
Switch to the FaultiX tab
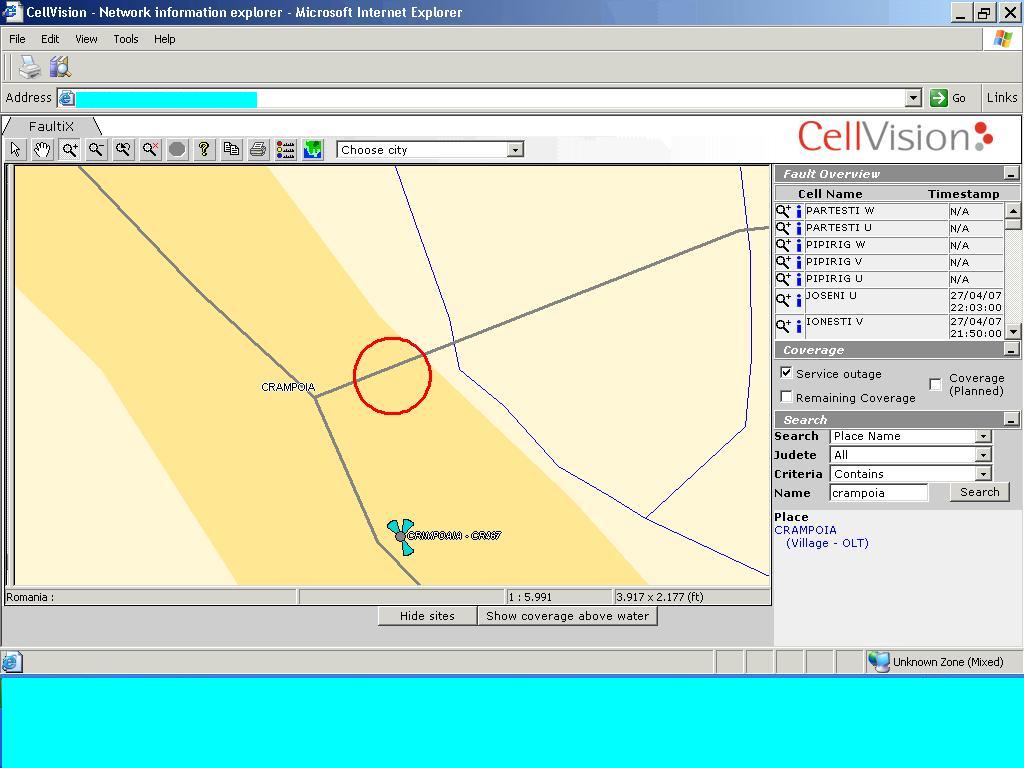tap(52, 126)
